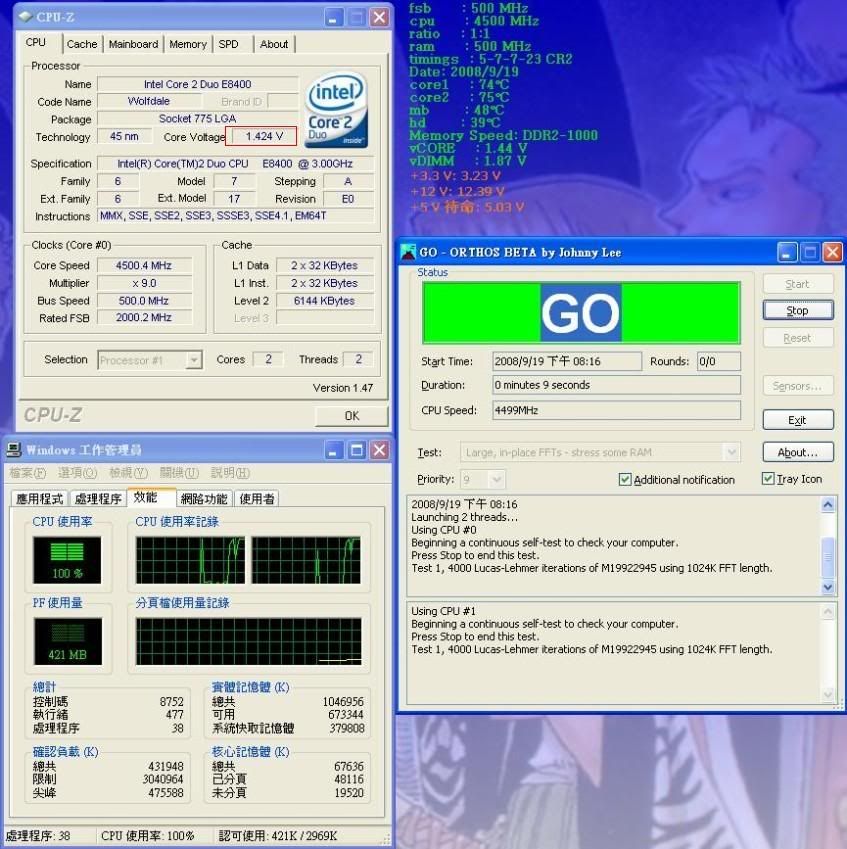This screenshot has height=849, width=847.
Task: Minimize the CPU-Z window
Action: 334,17
